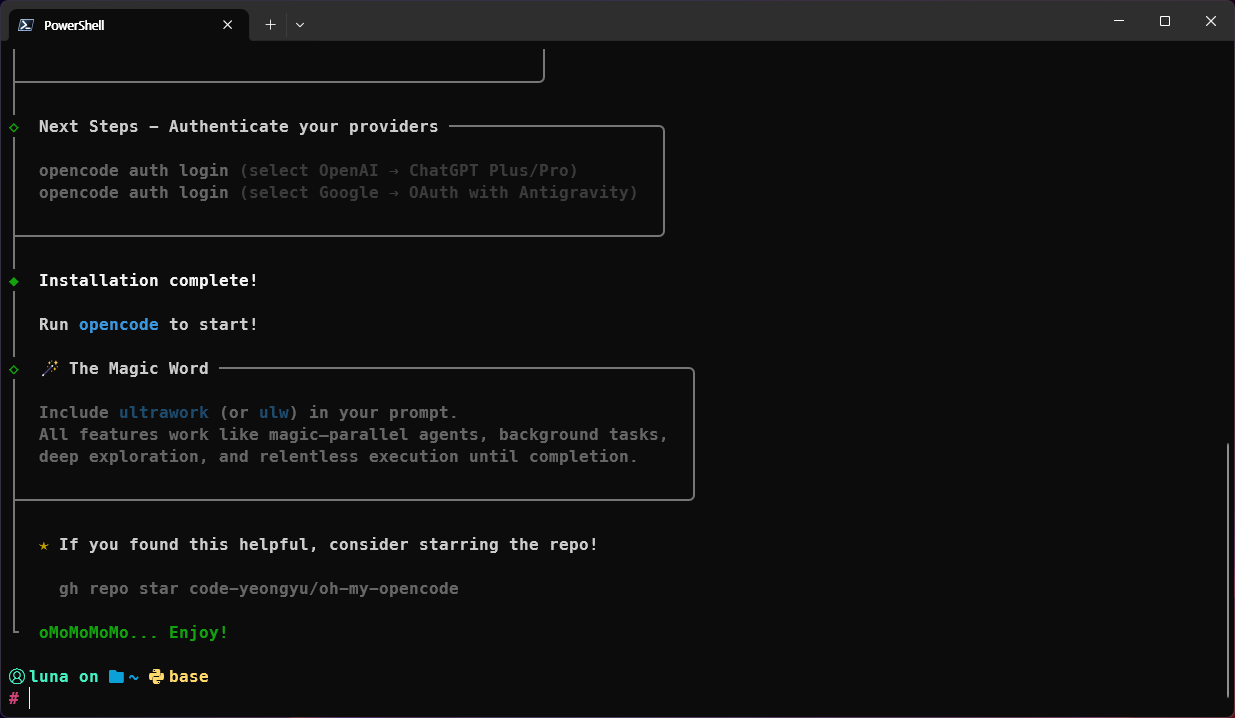Click the folder icon in the prompt
This screenshot has height=718, width=1235.
(116, 677)
